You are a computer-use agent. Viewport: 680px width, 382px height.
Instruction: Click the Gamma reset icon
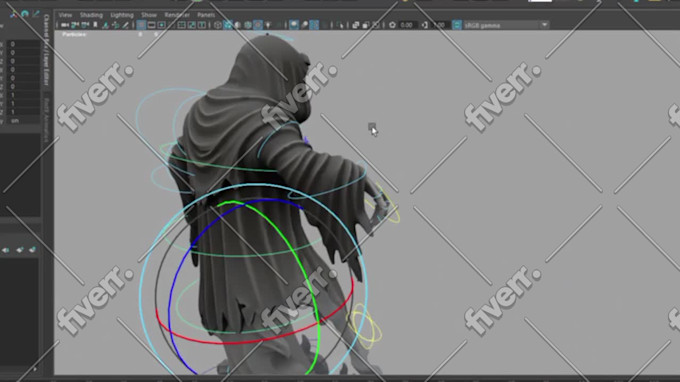pyautogui.click(x=425, y=25)
